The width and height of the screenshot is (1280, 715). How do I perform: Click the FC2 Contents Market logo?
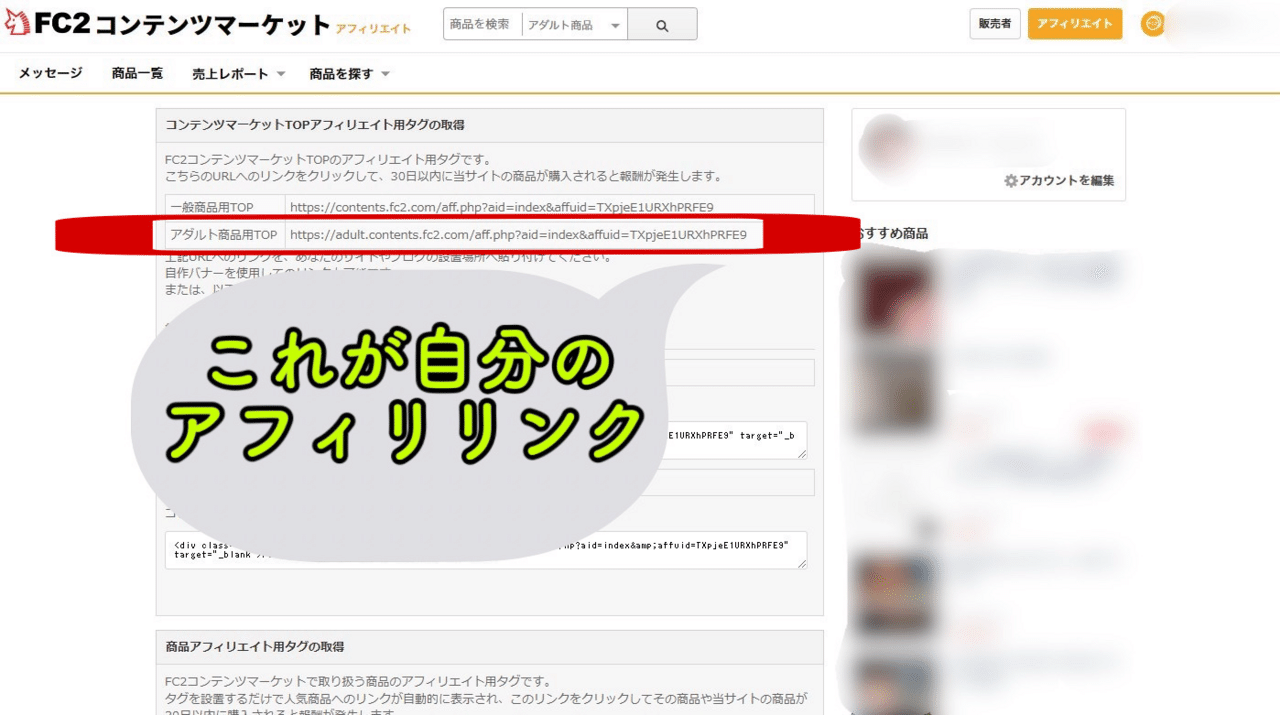pyautogui.click(x=168, y=25)
